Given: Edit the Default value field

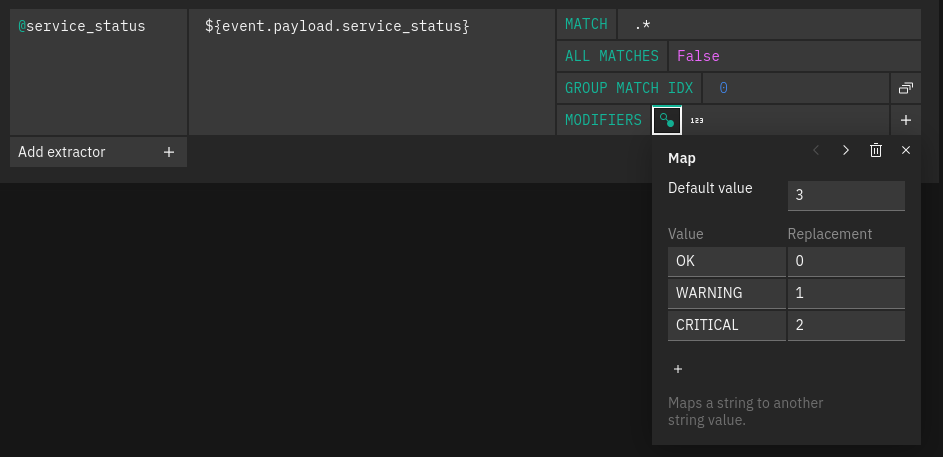Looking at the screenshot, I should click(x=846, y=195).
